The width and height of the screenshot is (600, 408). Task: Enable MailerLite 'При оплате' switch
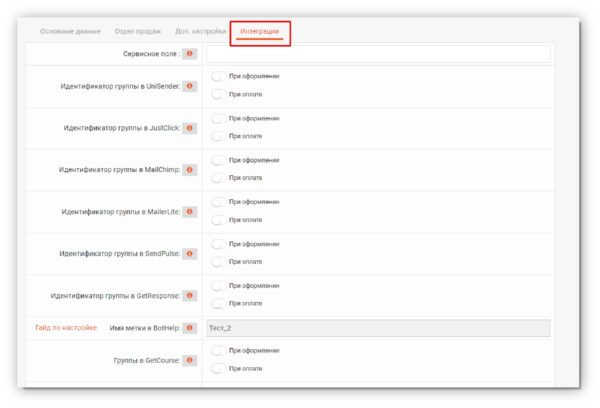(x=218, y=220)
